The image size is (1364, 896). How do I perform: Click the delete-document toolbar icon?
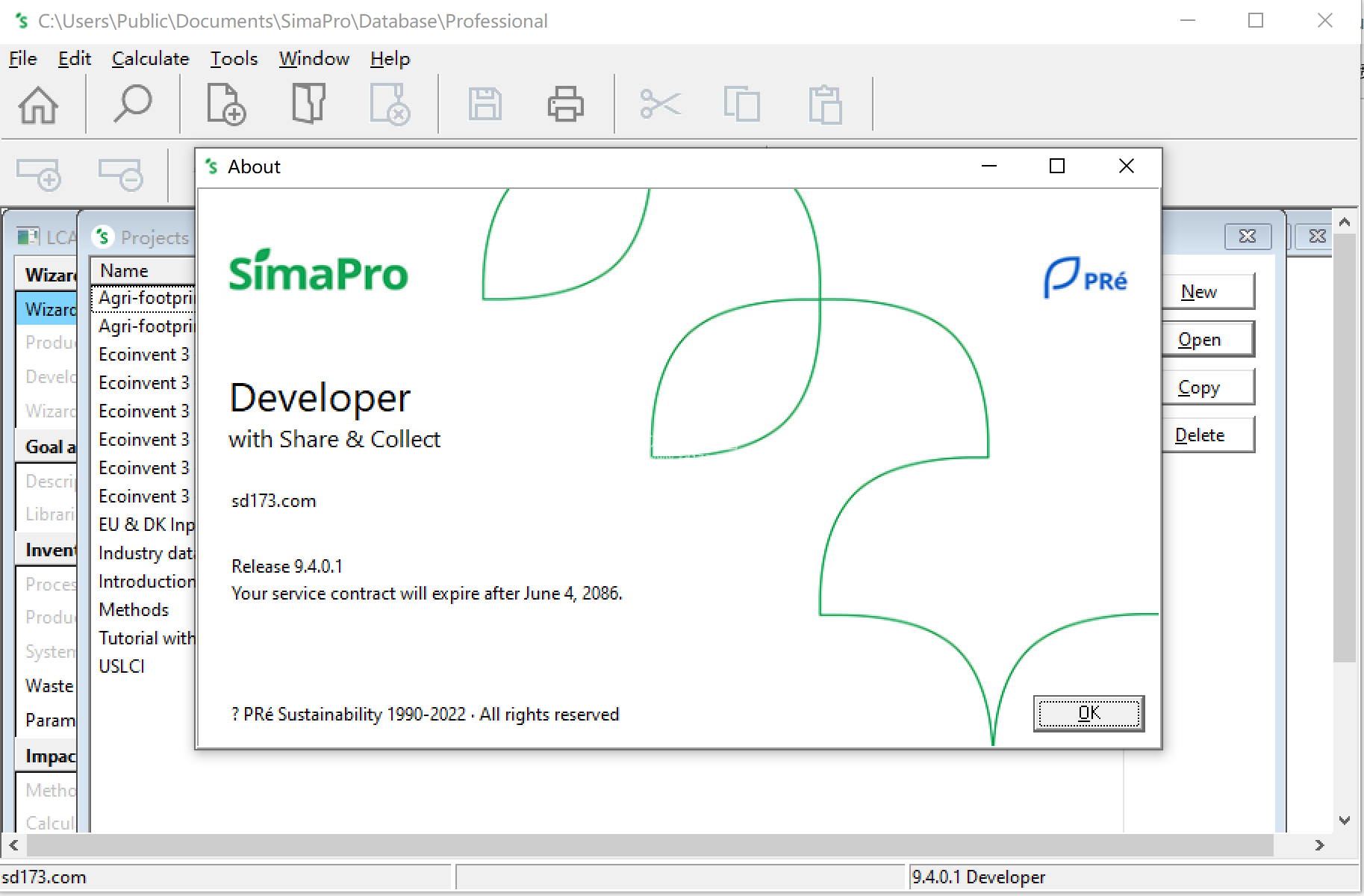tap(390, 105)
